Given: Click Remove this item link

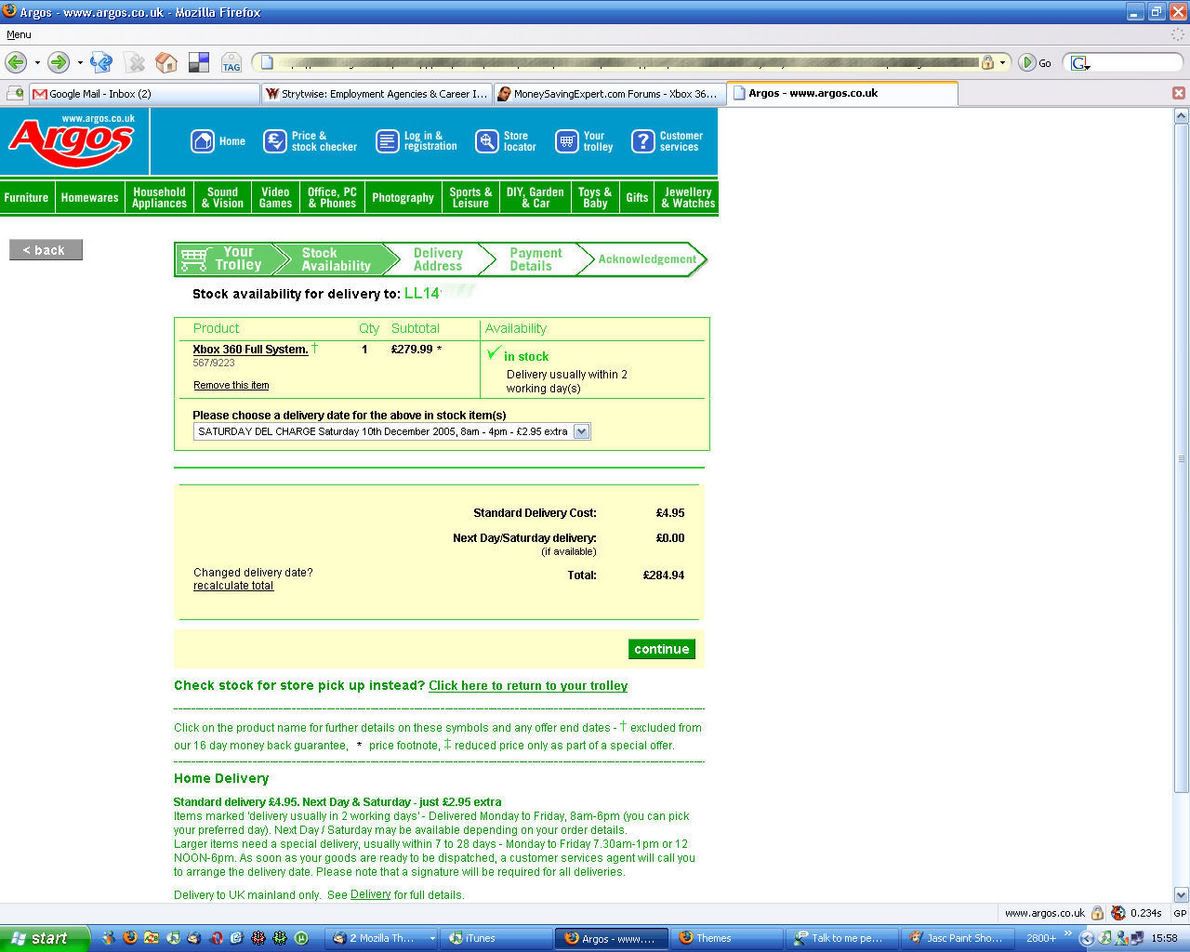Looking at the screenshot, I should point(231,386).
